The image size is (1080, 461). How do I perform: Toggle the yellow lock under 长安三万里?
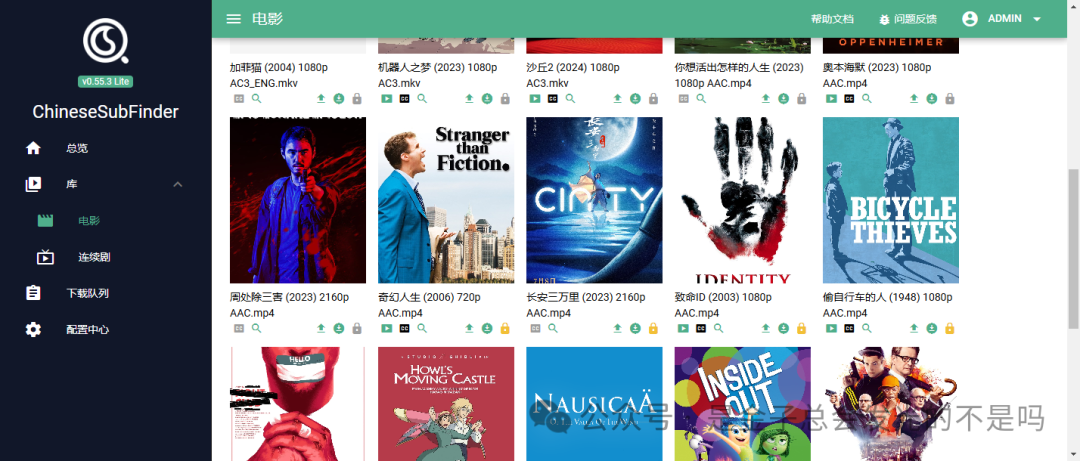pos(653,328)
